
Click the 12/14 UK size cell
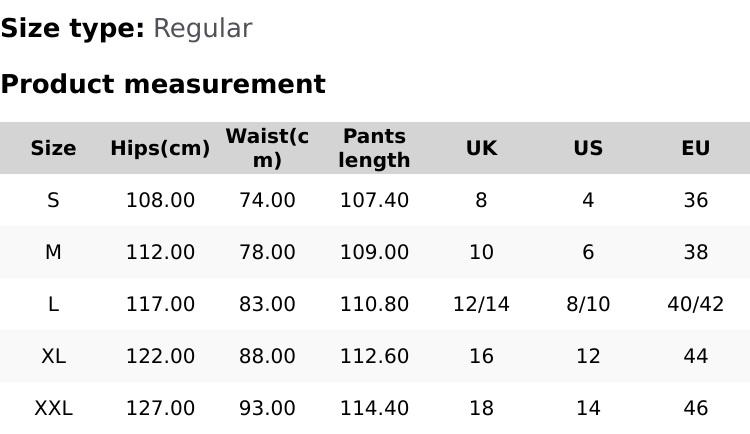(481, 304)
